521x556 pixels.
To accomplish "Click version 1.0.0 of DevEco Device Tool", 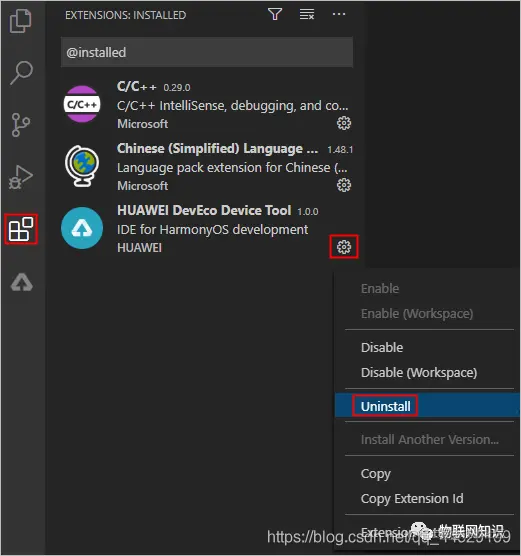I will pos(307,212).
